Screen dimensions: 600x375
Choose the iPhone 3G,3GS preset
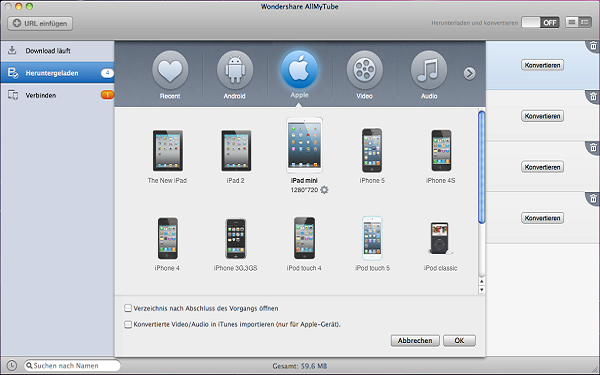pos(236,244)
